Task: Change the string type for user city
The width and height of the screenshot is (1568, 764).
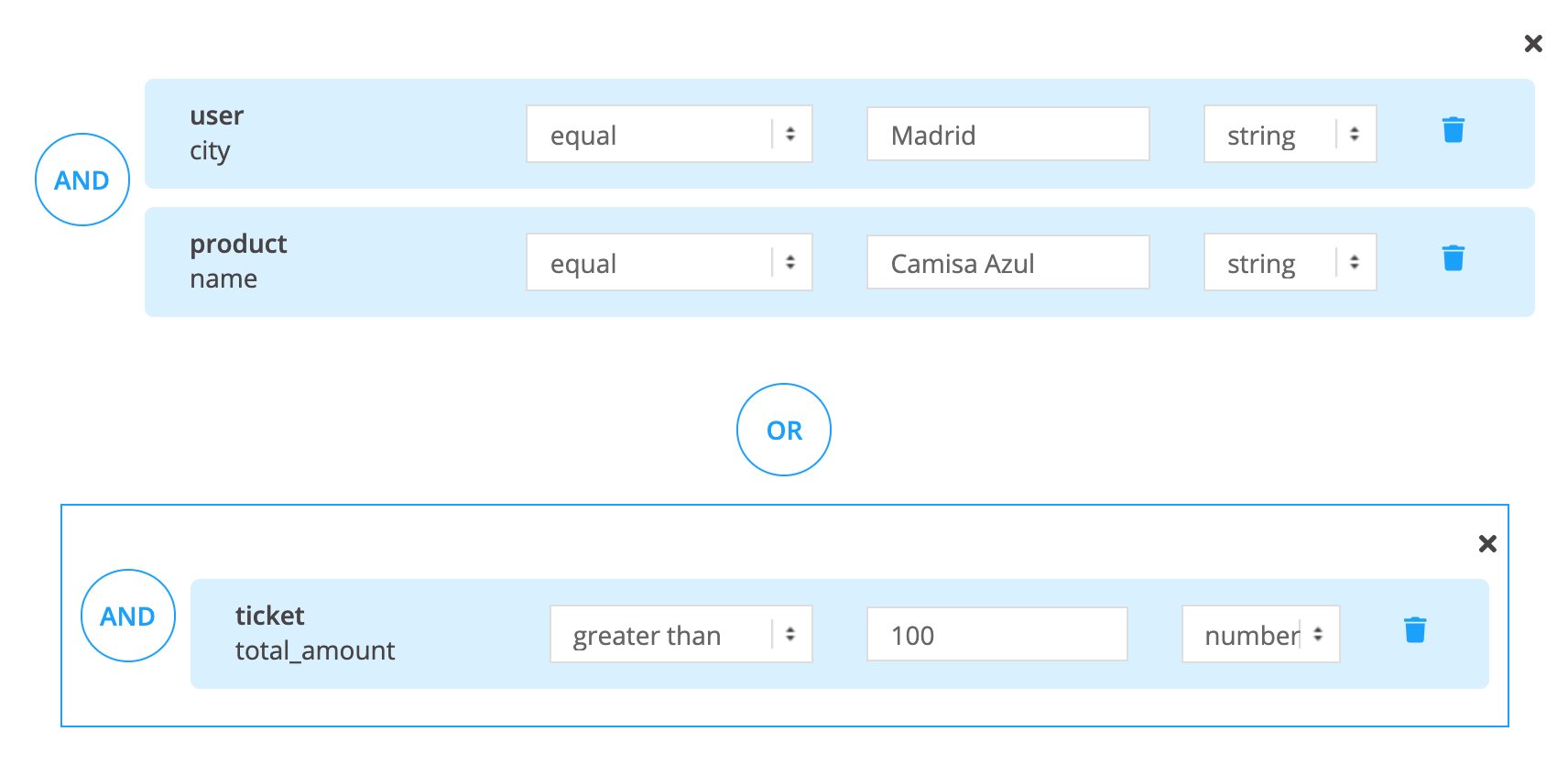Action: [1290, 135]
